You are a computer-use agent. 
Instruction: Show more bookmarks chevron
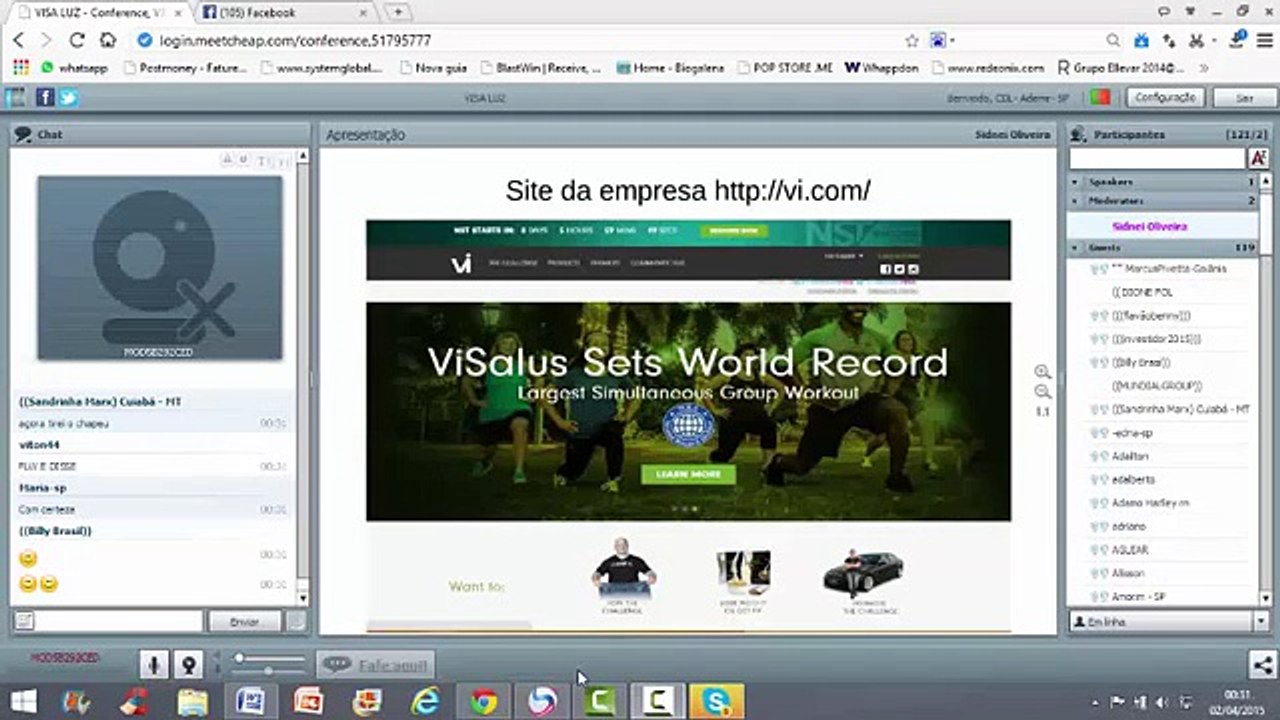click(1204, 68)
